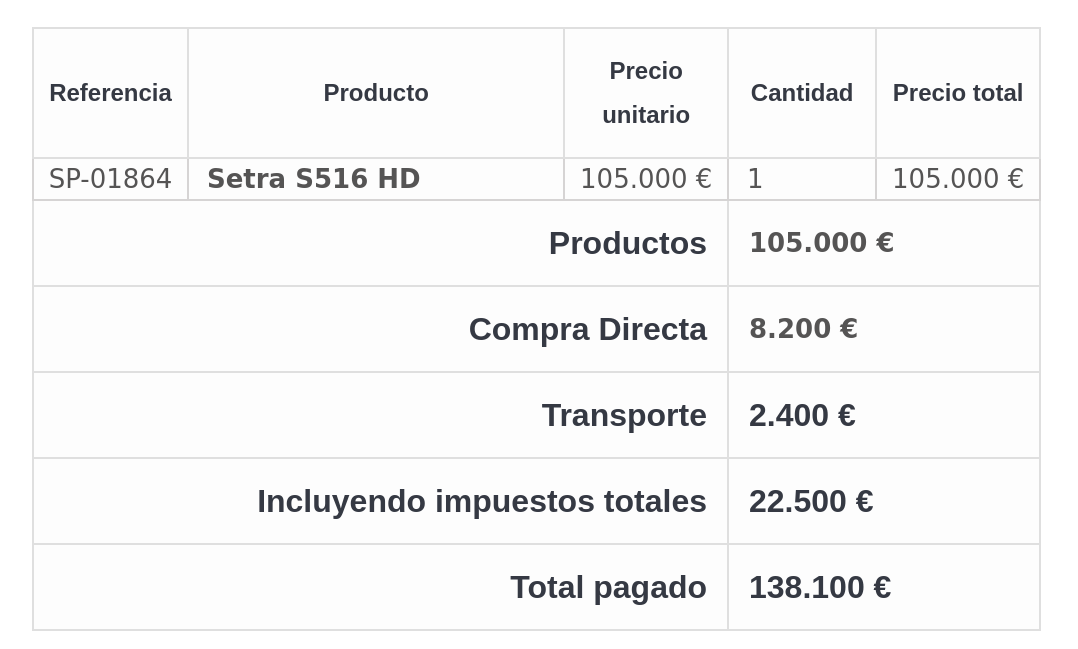1078x649 pixels.
Task: Select the Precio total column header
Action: pos(957,93)
